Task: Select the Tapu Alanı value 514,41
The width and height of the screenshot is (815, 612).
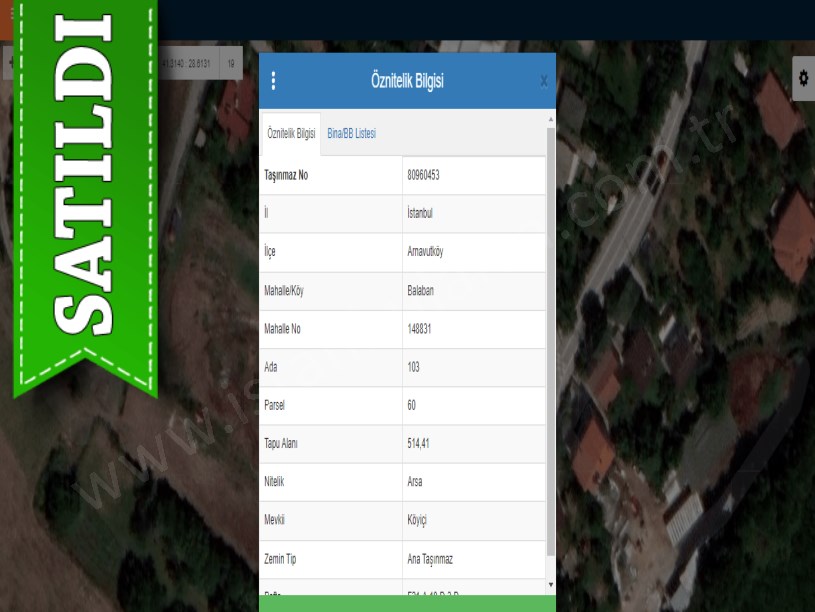Action: pos(420,444)
